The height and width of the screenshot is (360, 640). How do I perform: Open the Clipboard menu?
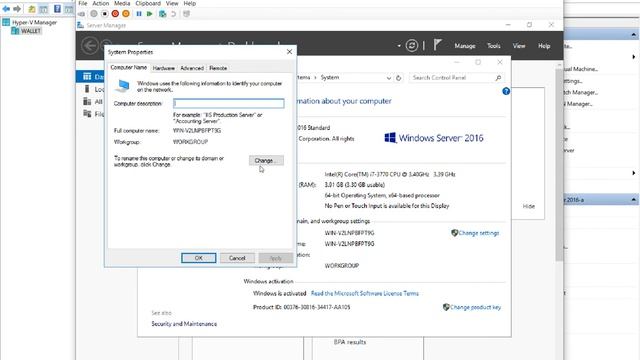coord(148,3)
